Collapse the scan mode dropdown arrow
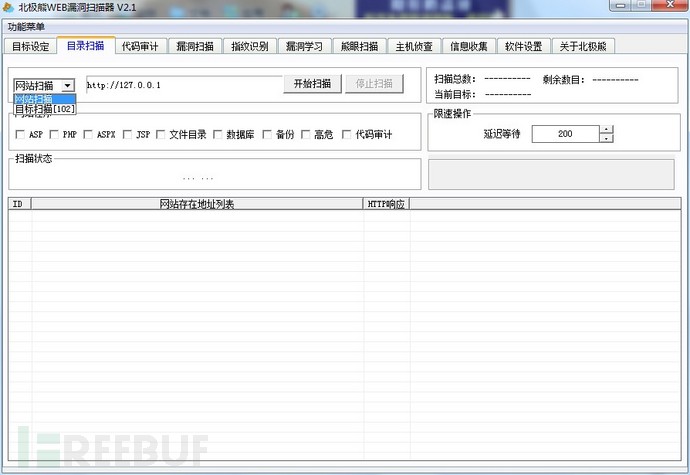The image size is (690, 475). (68, 85)
